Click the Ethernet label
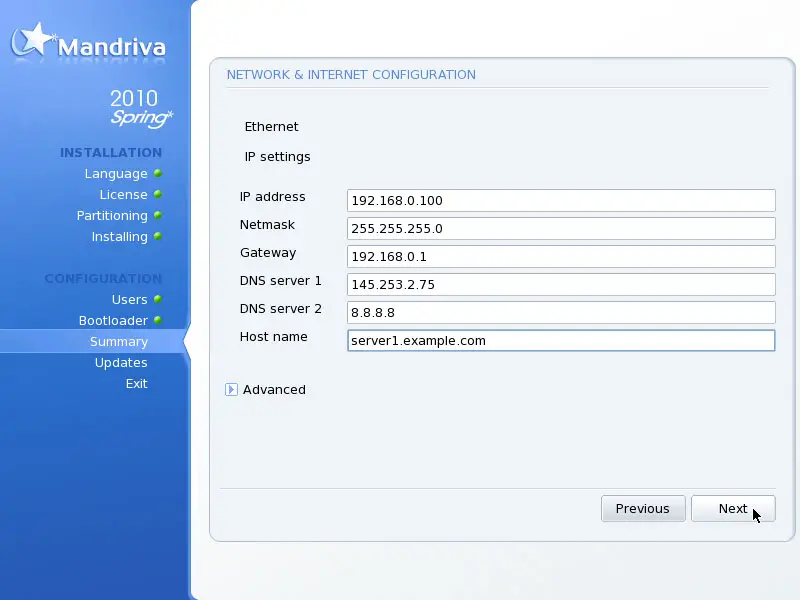The width and height of the screenshot is (800, 600). (271, 127)
